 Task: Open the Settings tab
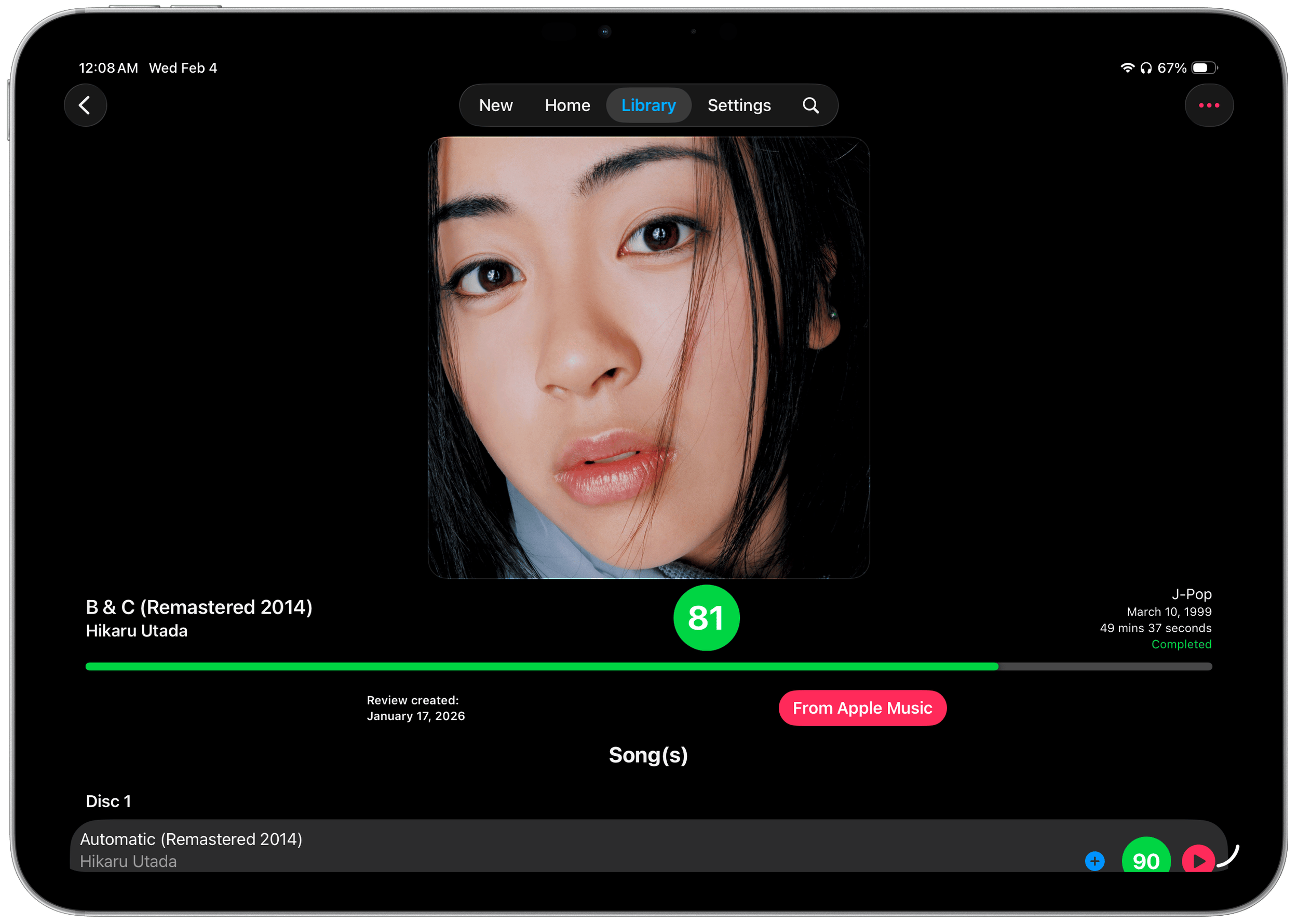[x=739, y=105]
